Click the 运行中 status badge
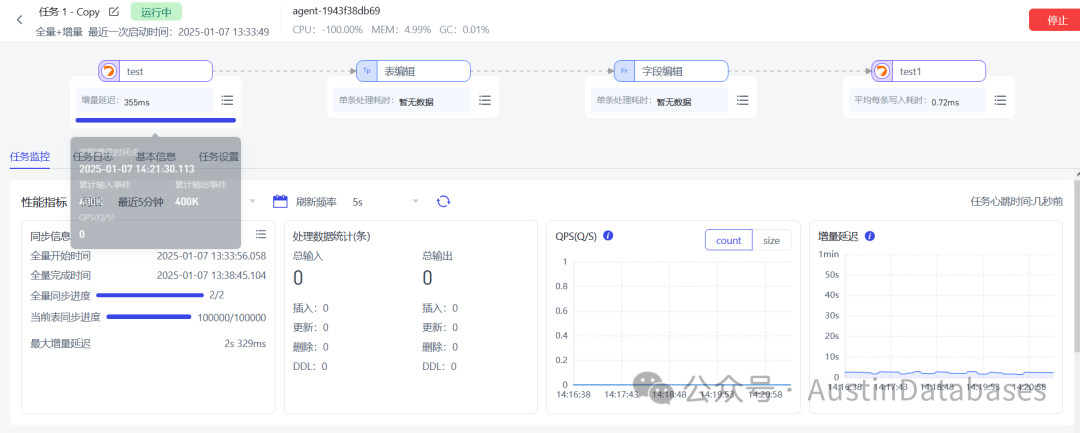Viewport: 1080px width, 433px height. pos(156,12)
